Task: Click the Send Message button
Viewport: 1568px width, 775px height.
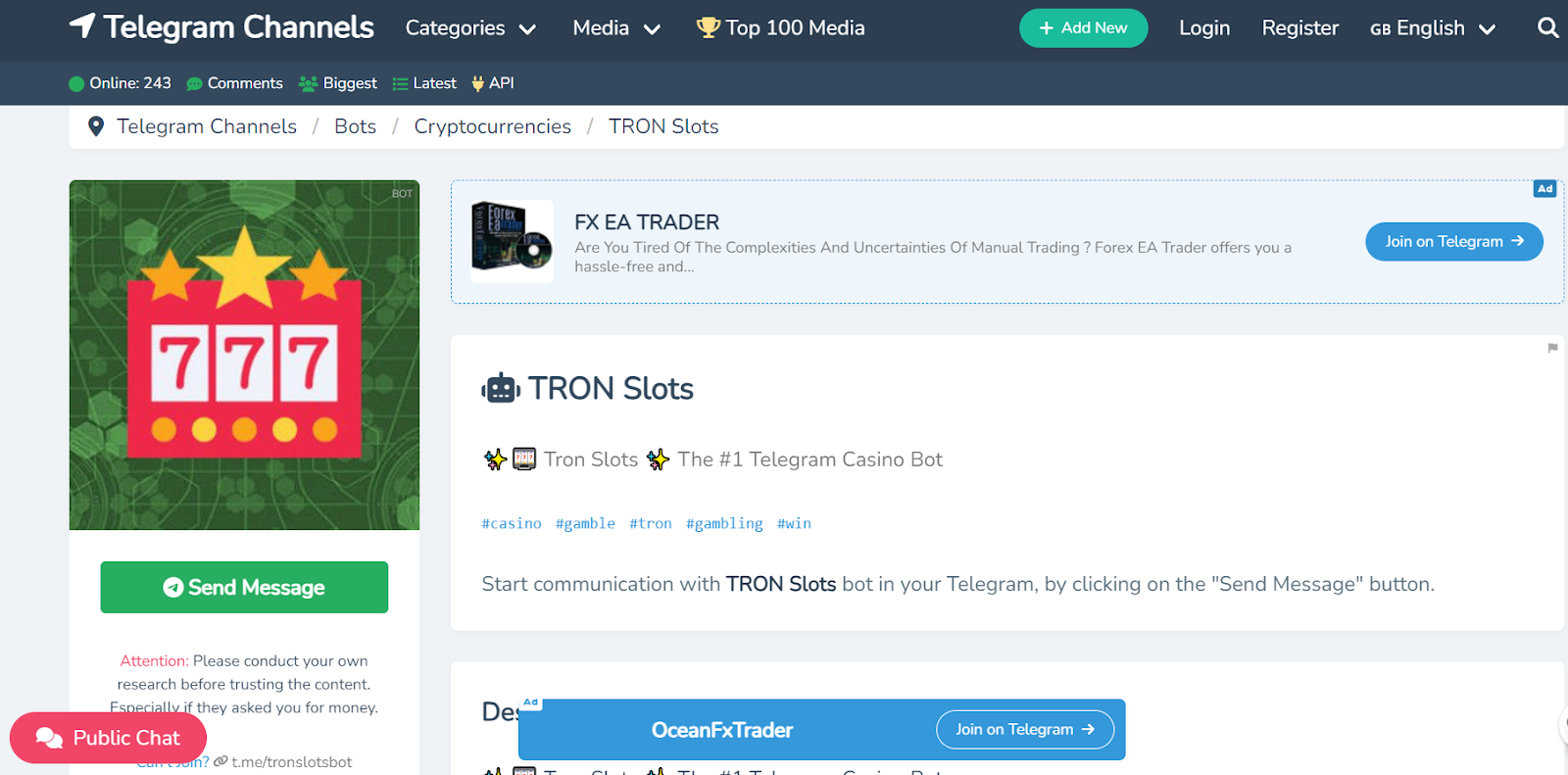Action: coord(244,587)
